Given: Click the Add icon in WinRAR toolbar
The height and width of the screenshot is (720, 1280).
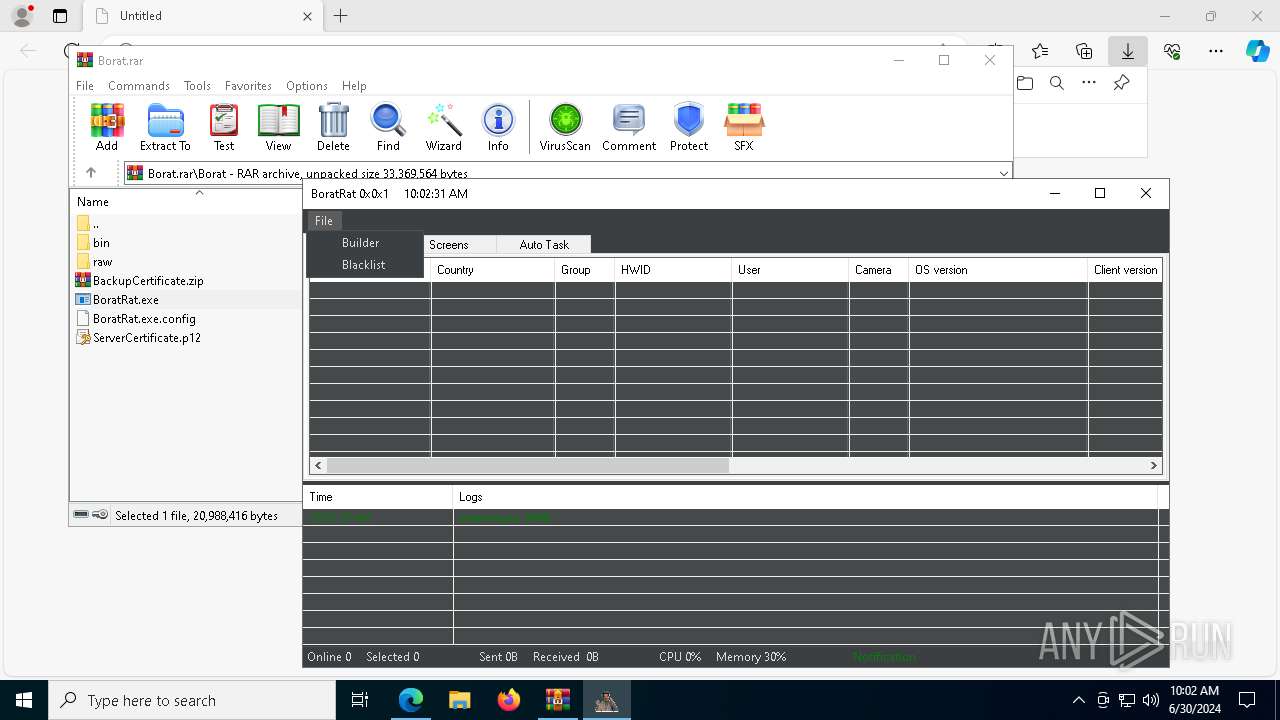Looking at the screenshot, I should click(x=107, y=127).
